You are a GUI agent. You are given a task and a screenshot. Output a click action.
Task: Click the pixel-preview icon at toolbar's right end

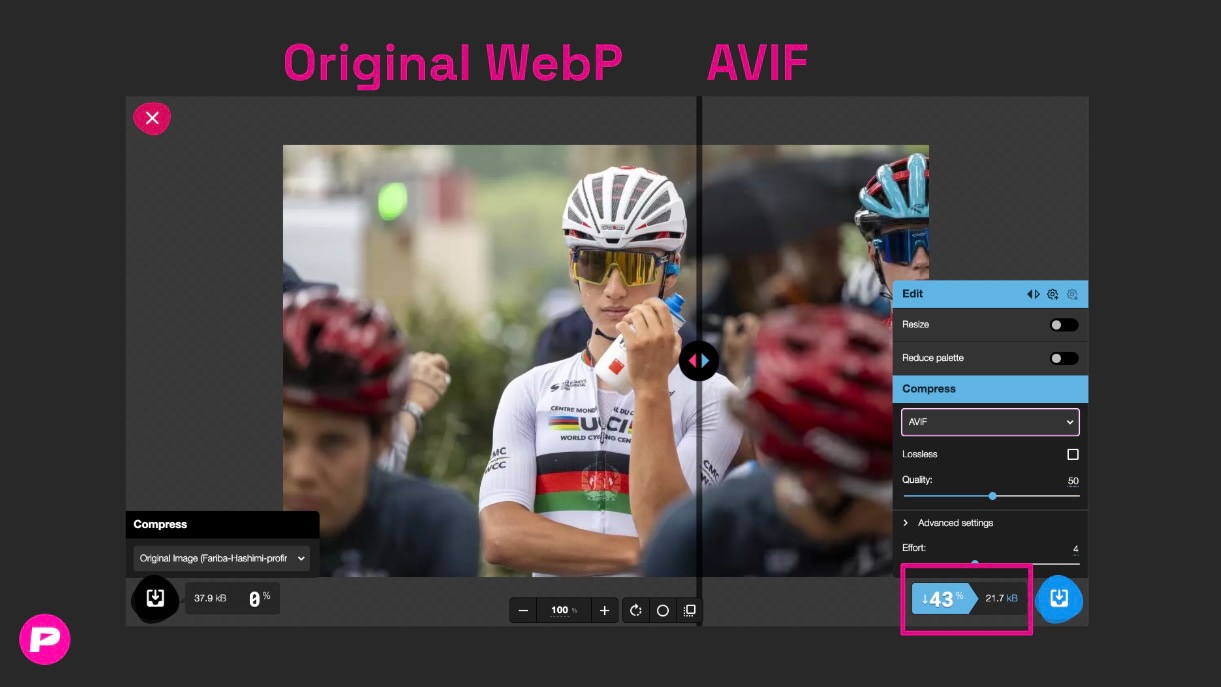(x=689, y=610)
